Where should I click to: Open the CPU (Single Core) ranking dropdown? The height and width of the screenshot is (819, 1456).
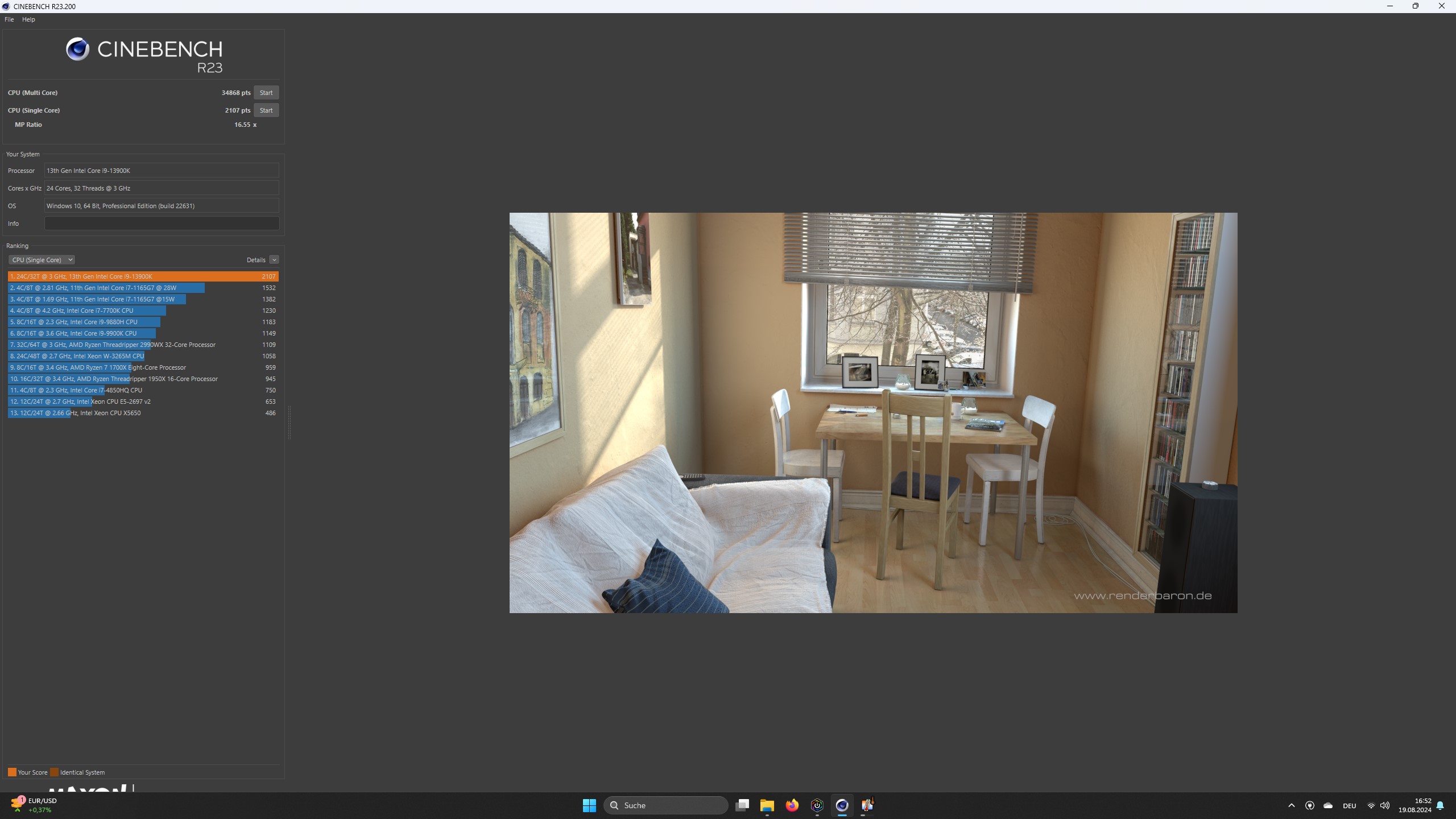coord(42,260)
